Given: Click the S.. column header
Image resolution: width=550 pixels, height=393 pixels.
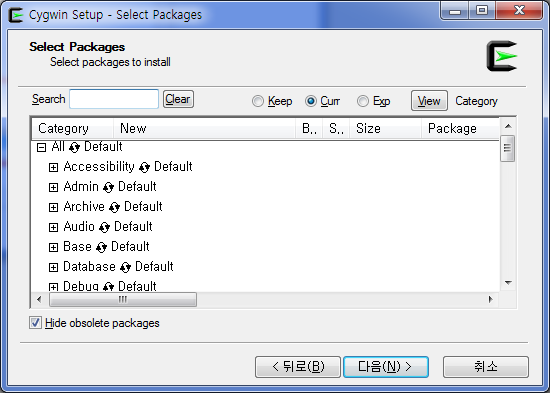Looking at the screenshot, I should pyautogui.click(x=336, y=128).
